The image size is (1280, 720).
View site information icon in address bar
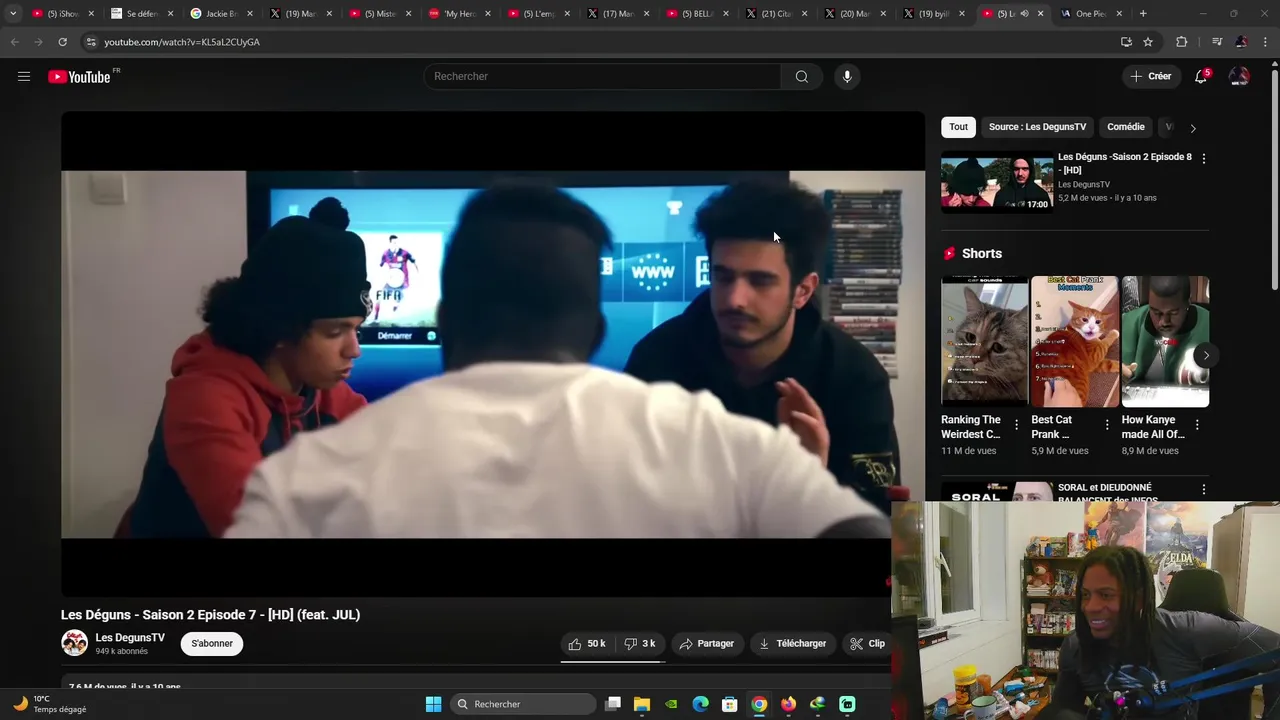tap(90, 42)
